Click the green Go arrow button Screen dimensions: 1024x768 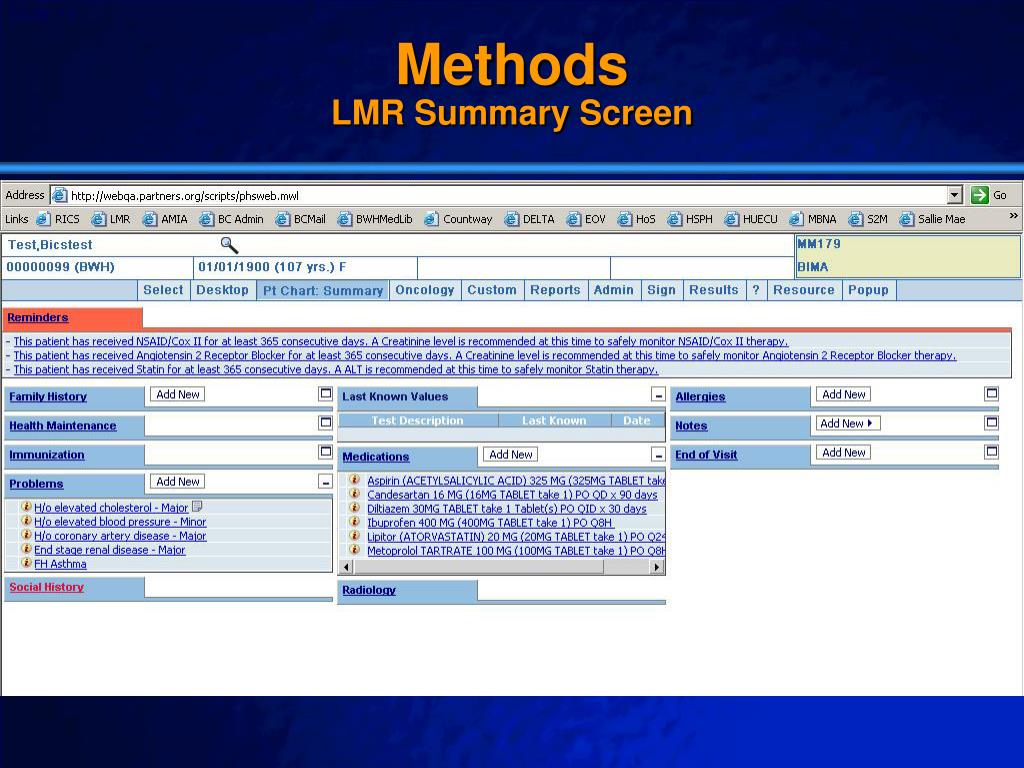(980, 195)
